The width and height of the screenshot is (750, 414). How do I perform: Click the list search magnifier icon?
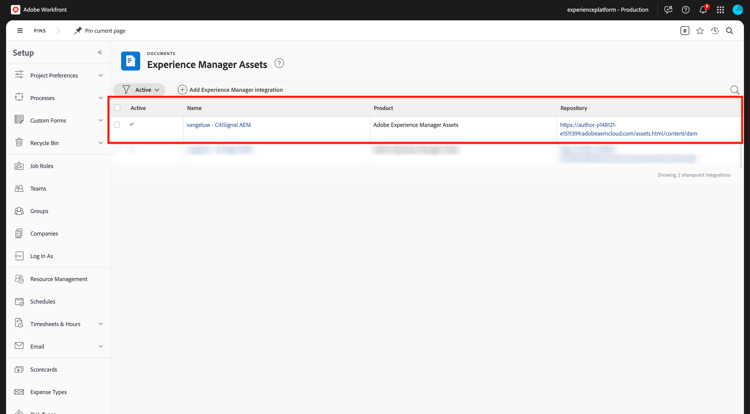click(x=735, y=90)
